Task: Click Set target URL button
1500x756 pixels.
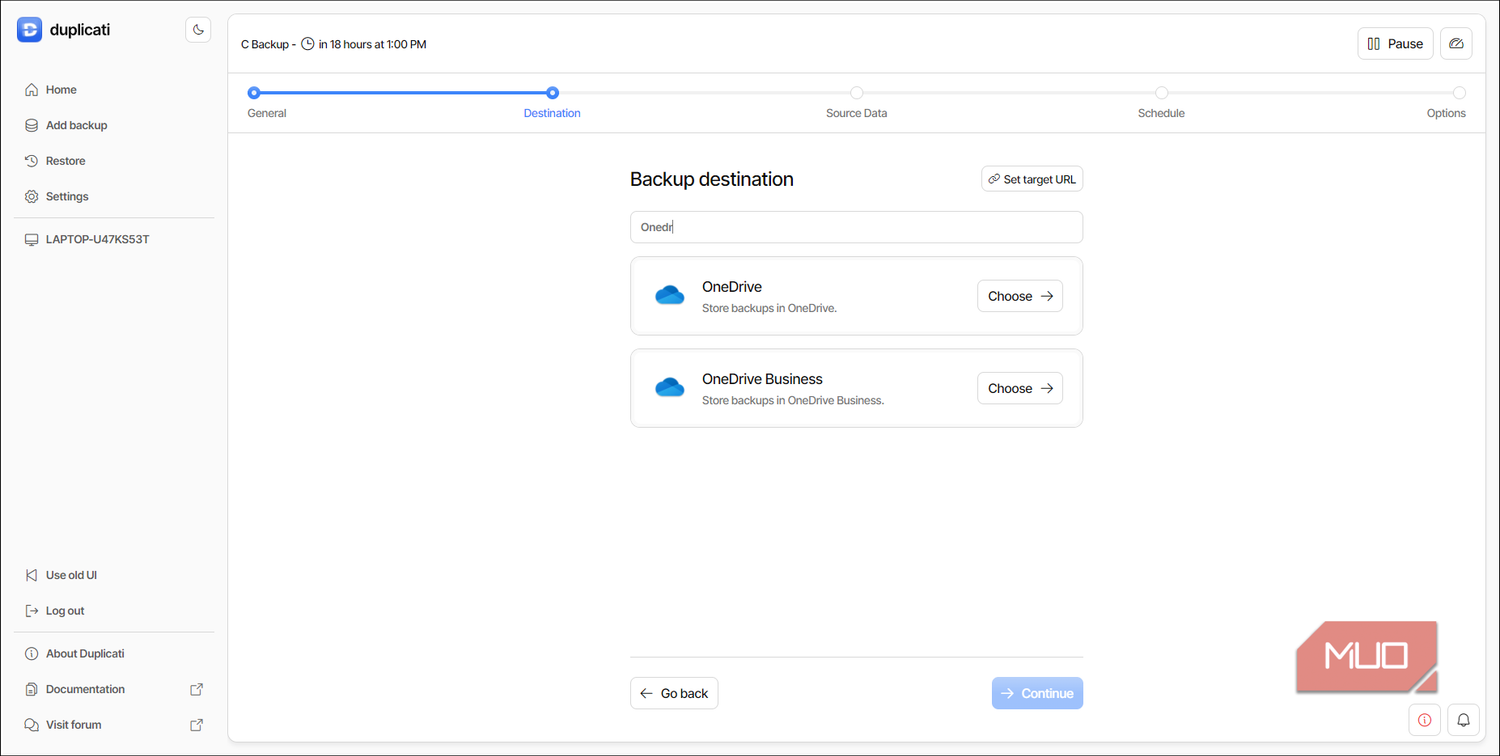Action: (x=1032, y=179)
